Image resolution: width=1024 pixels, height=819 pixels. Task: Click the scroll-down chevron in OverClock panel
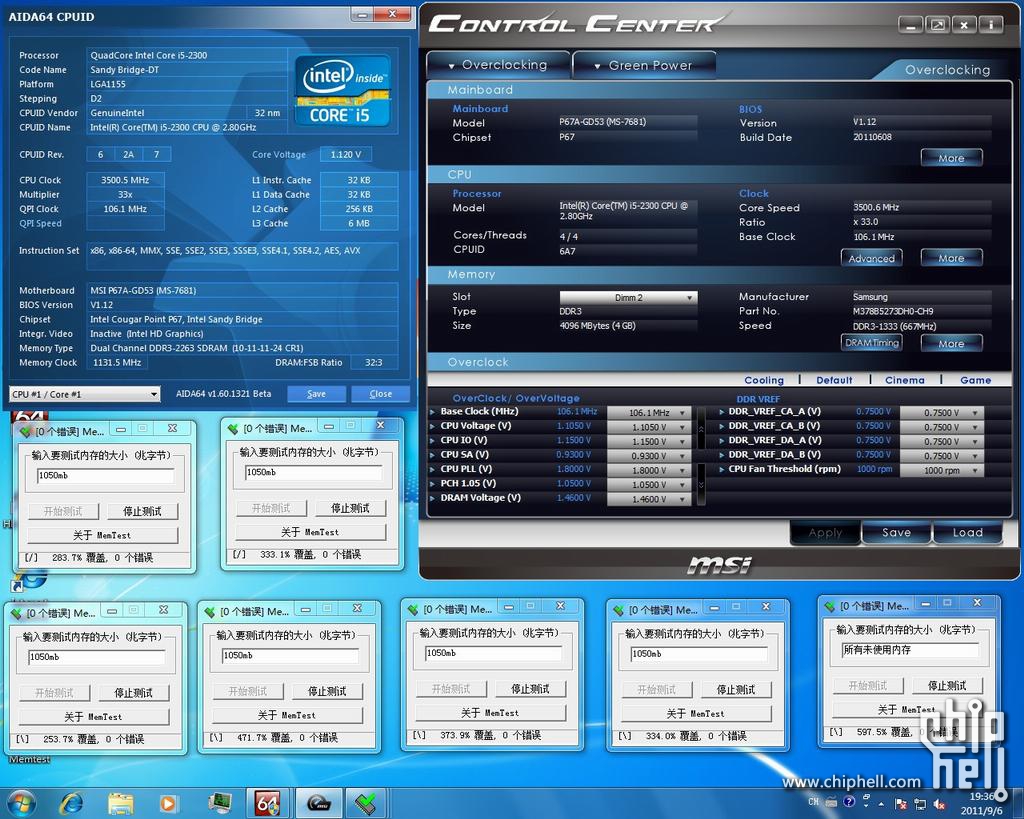701,485
